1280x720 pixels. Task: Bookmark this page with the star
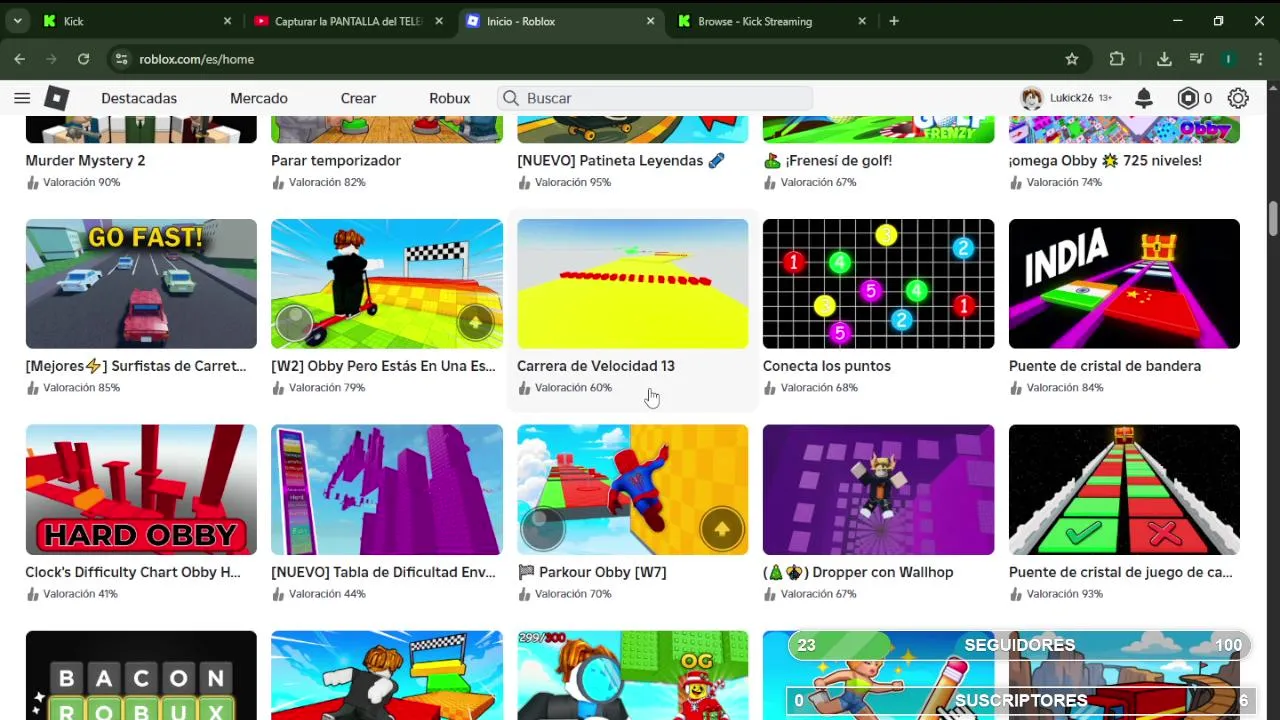[x=1072, y=59]
